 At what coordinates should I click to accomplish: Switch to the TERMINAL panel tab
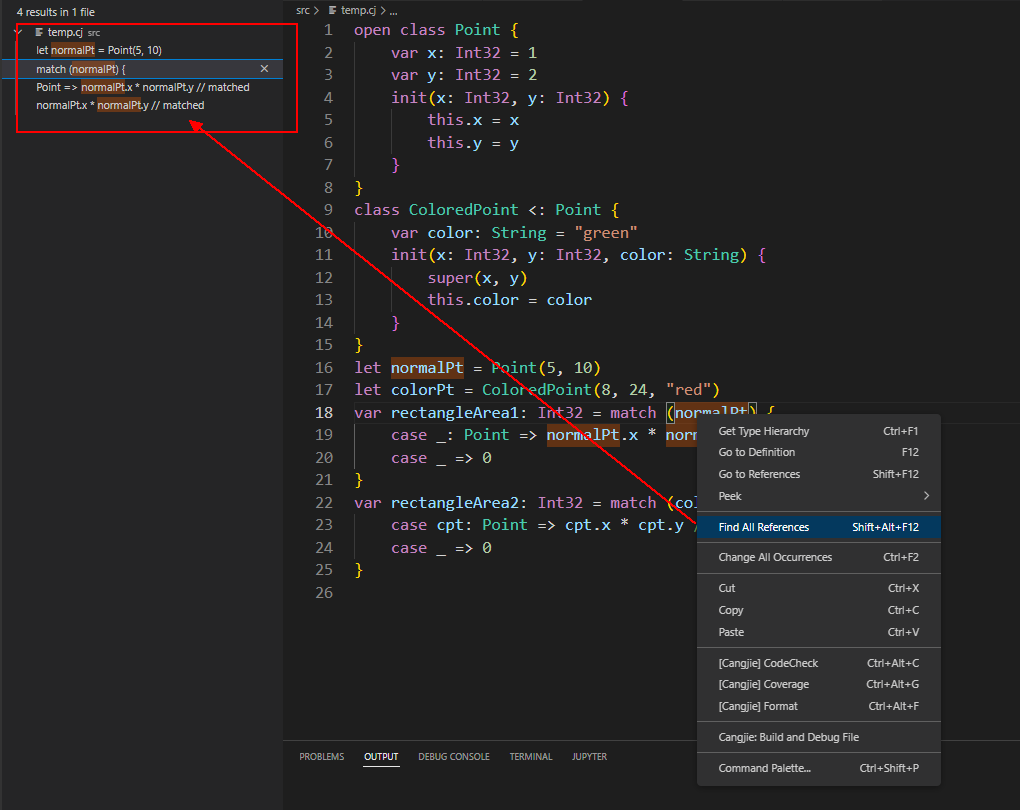(x=530, y=757)
